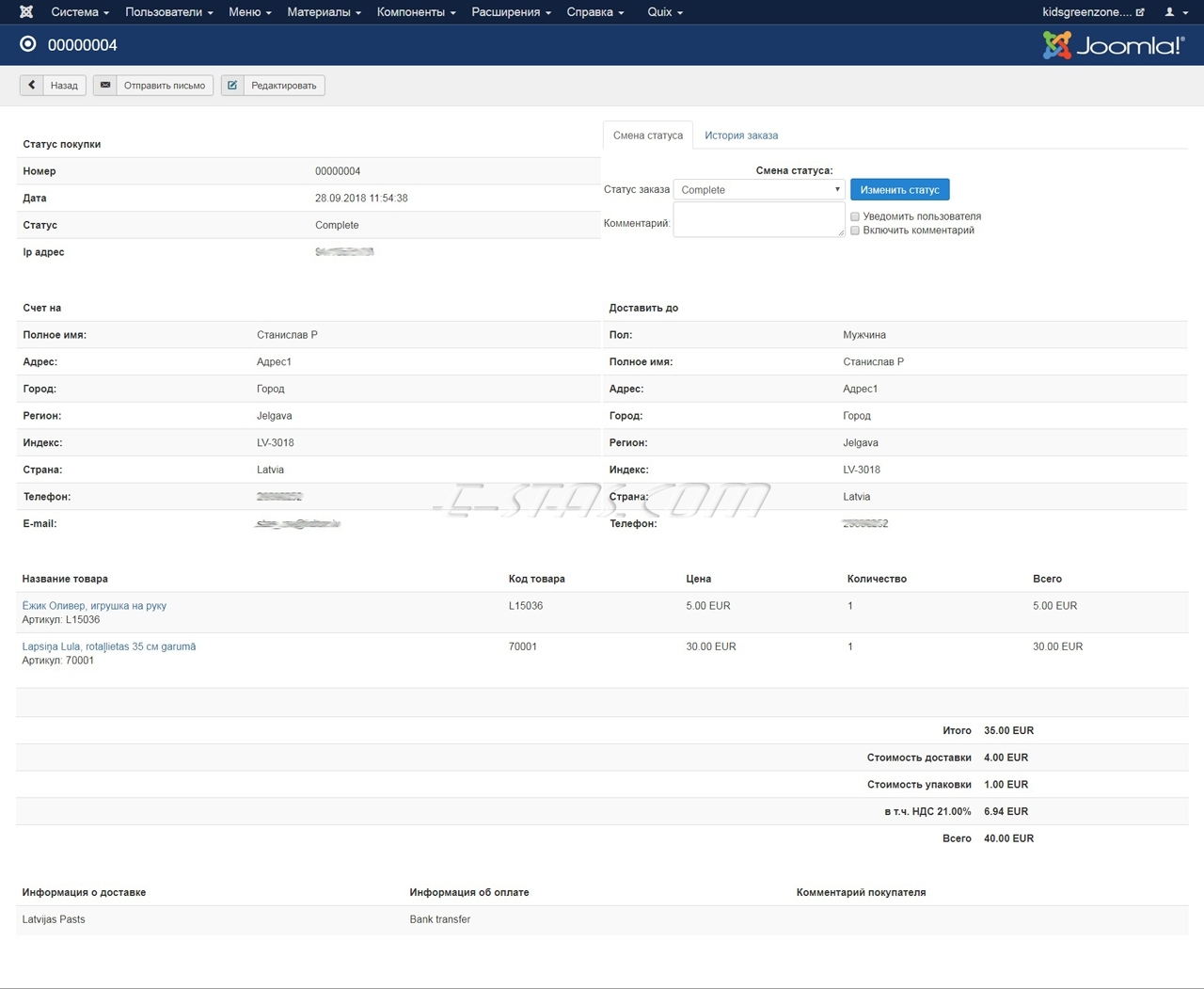Open the Справка menu

pos(595,12)
